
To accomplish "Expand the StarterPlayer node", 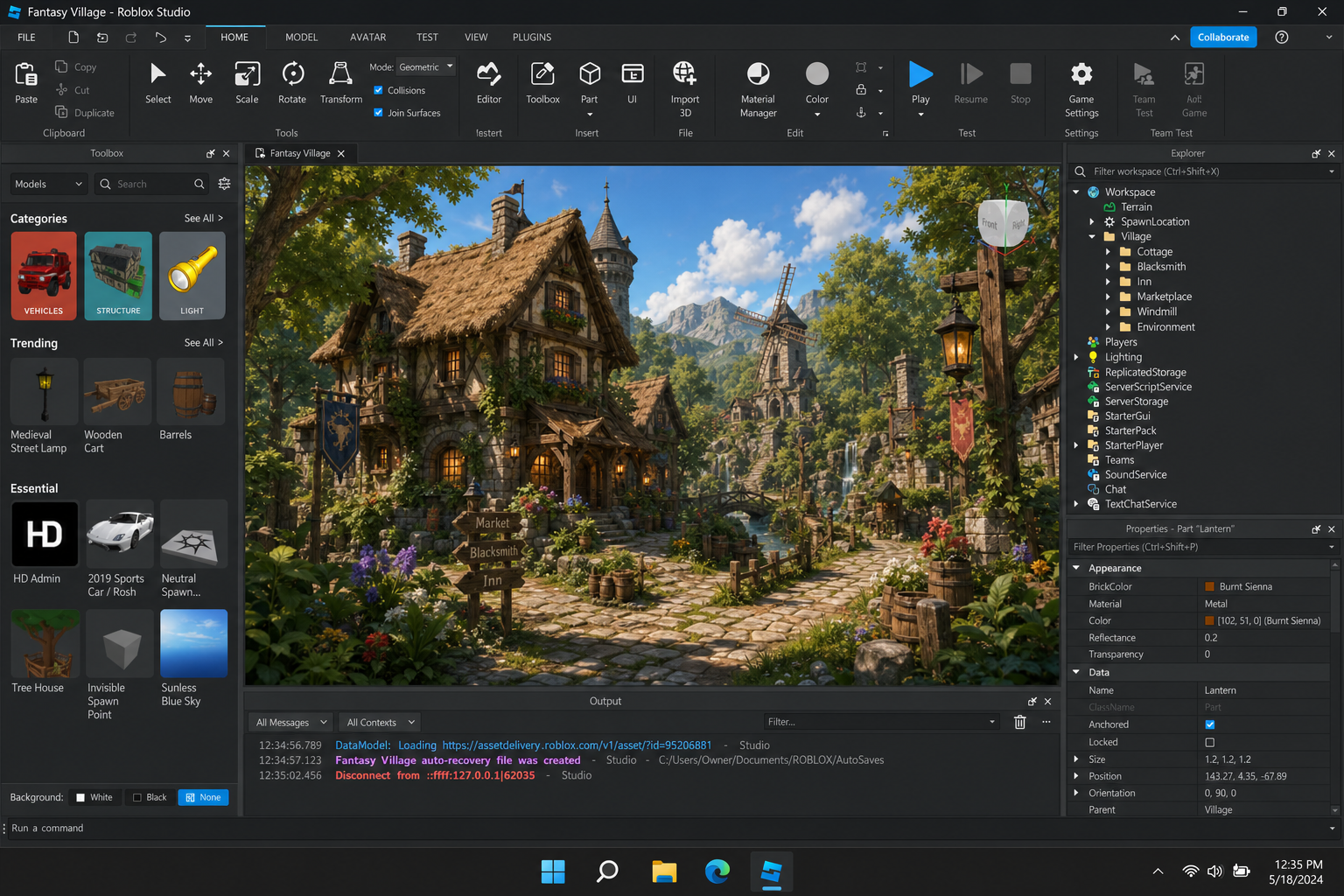I will (1076, 445).
